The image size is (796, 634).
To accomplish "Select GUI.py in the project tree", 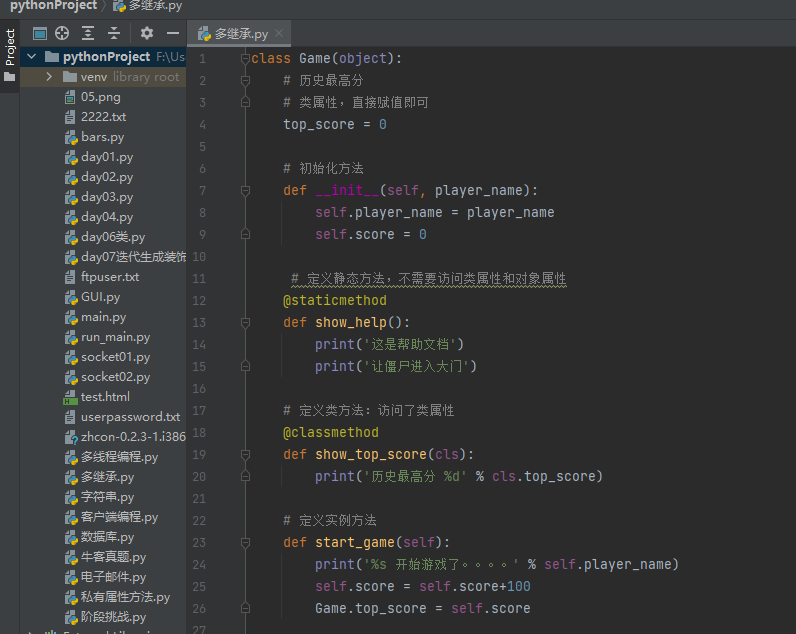I will (x=100, y=297).
